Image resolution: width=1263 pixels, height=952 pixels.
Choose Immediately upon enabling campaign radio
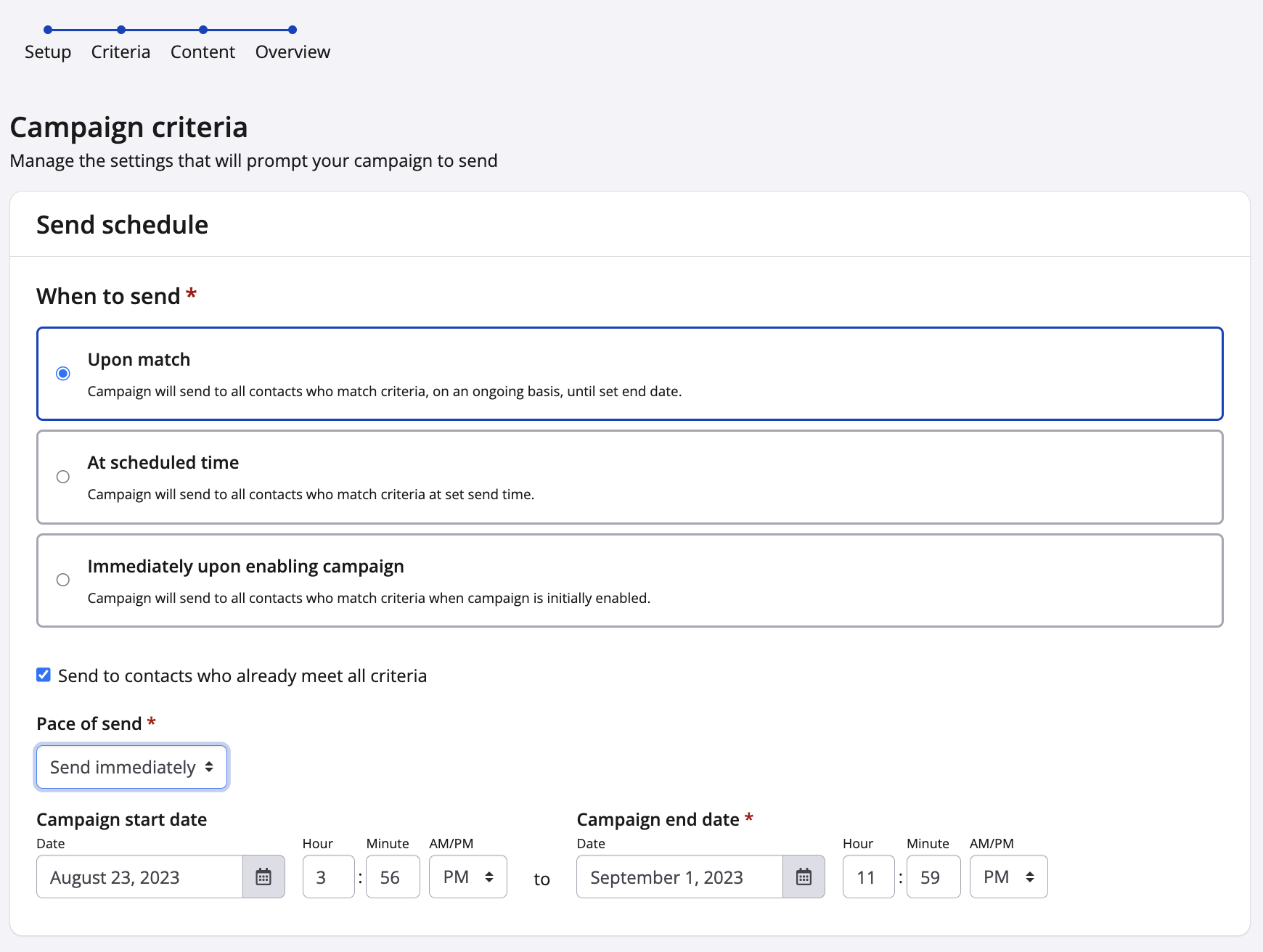click(x=63, y=580)
